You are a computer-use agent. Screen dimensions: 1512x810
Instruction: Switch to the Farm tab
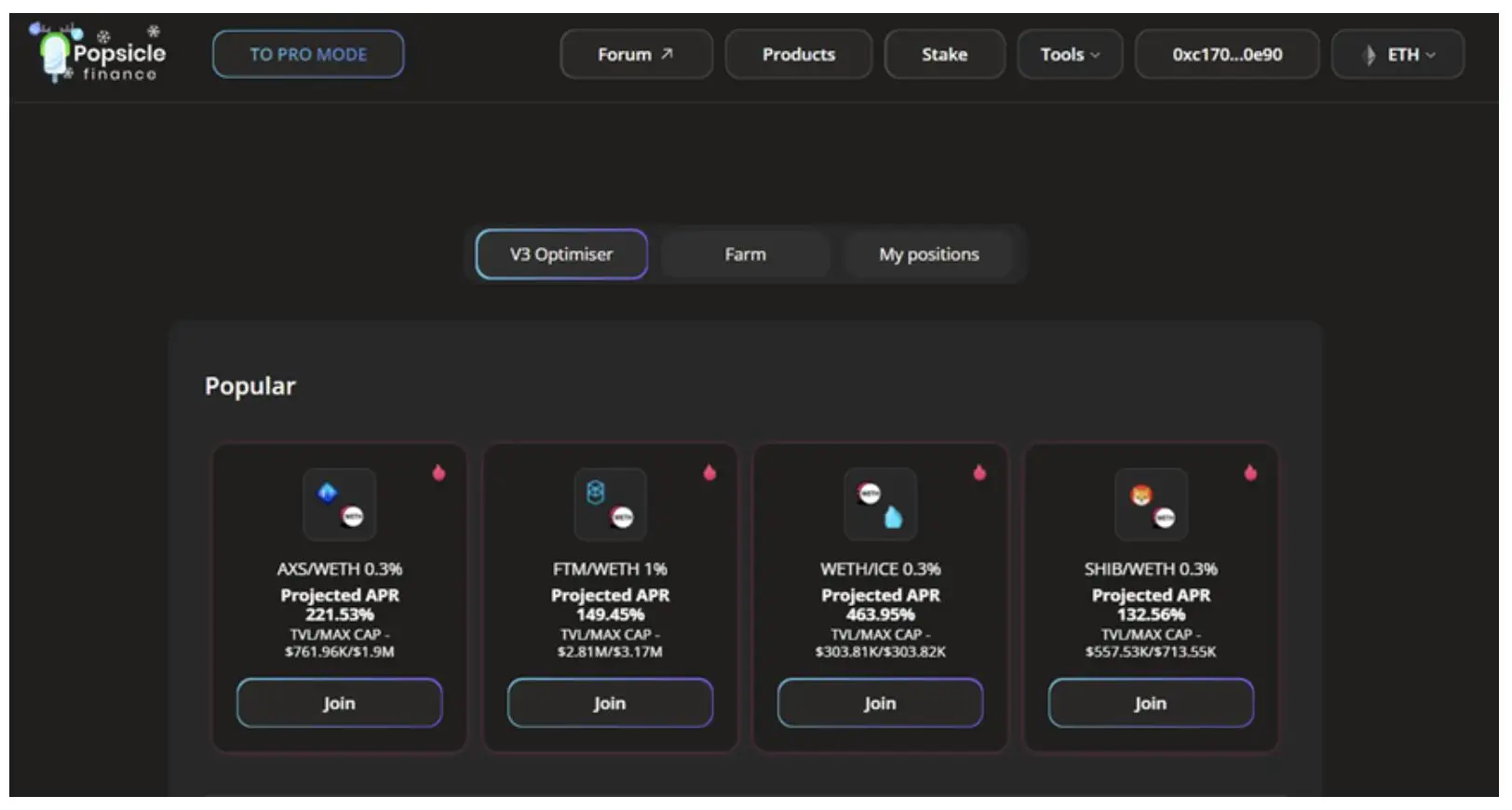(x=745, y=254)
